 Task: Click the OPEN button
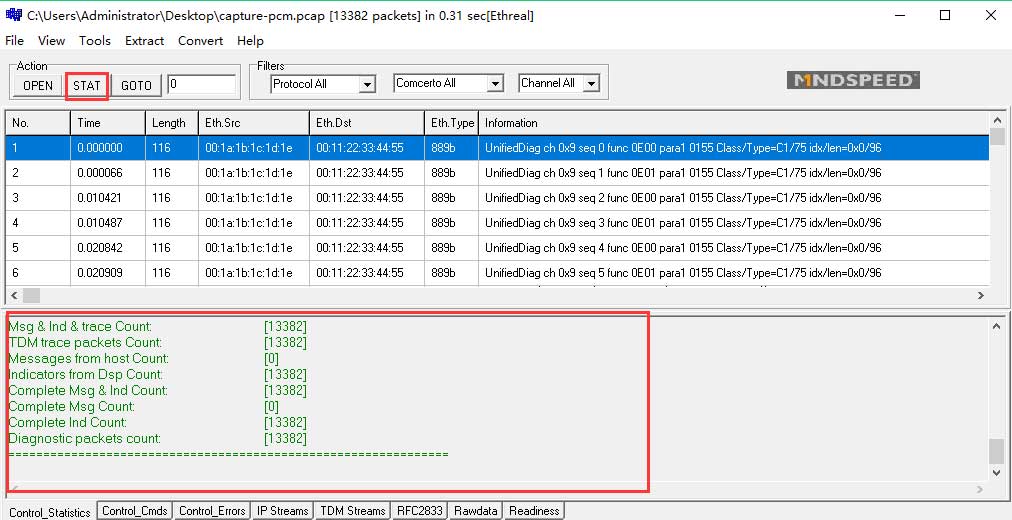[38, 85]
